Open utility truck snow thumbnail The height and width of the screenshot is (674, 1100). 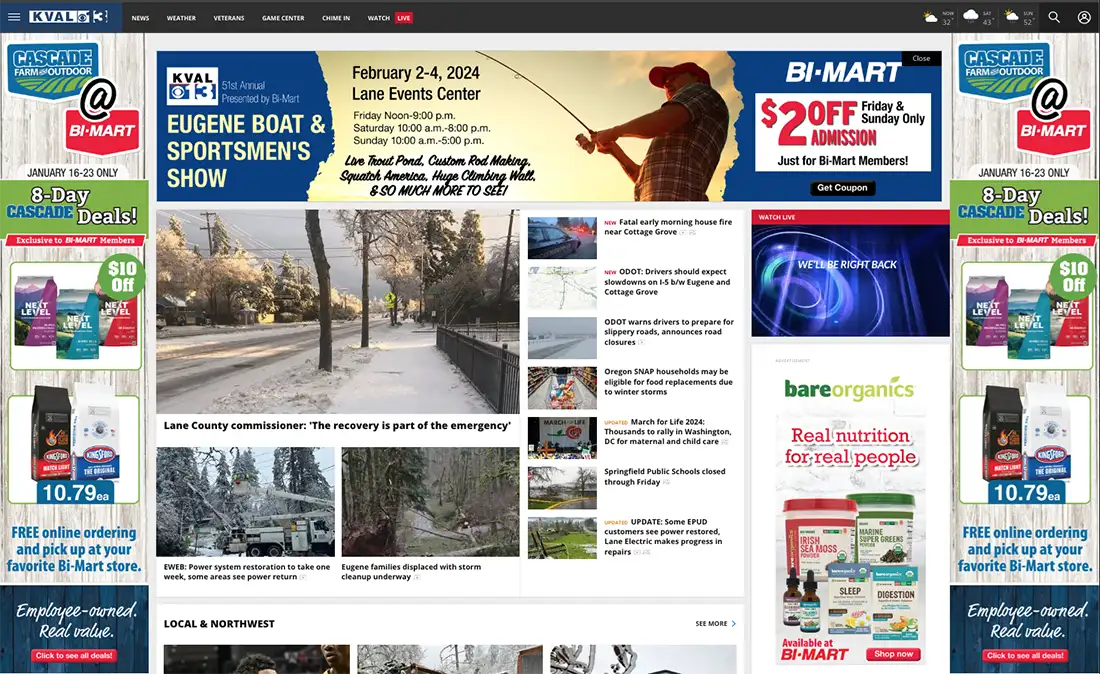246,502
